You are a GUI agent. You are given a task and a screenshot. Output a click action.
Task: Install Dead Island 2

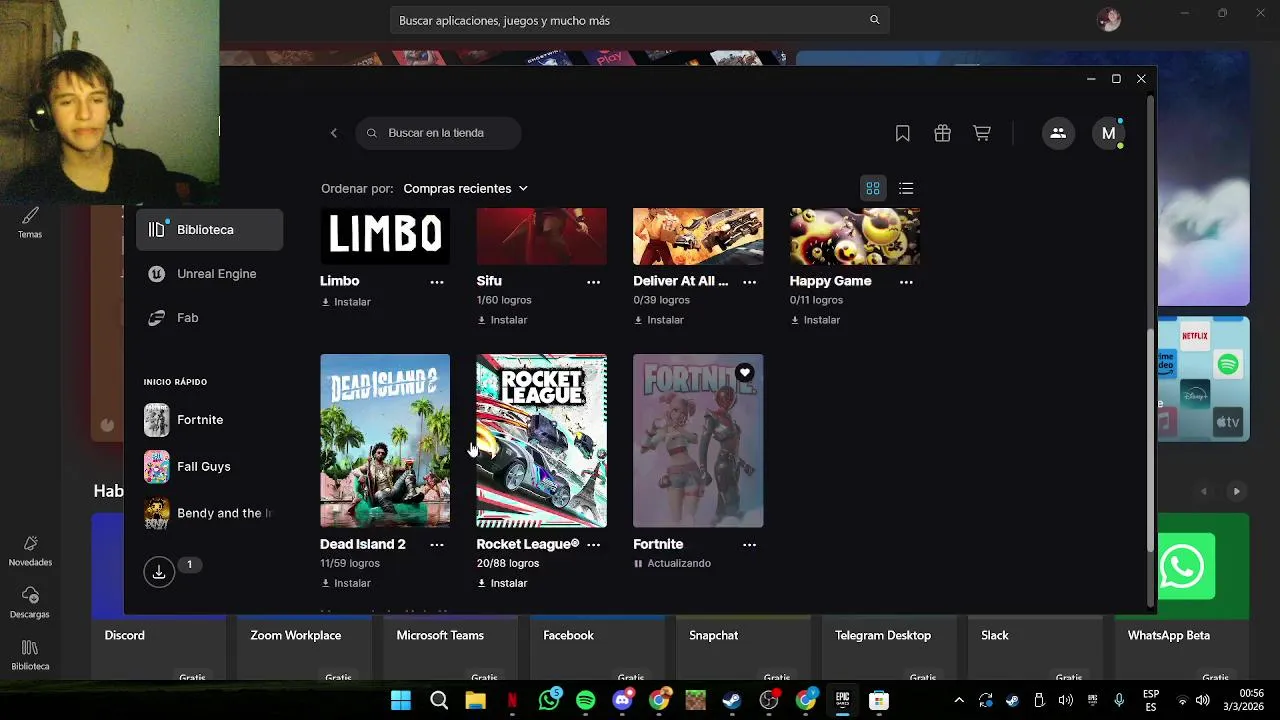(x=346, y=583)
